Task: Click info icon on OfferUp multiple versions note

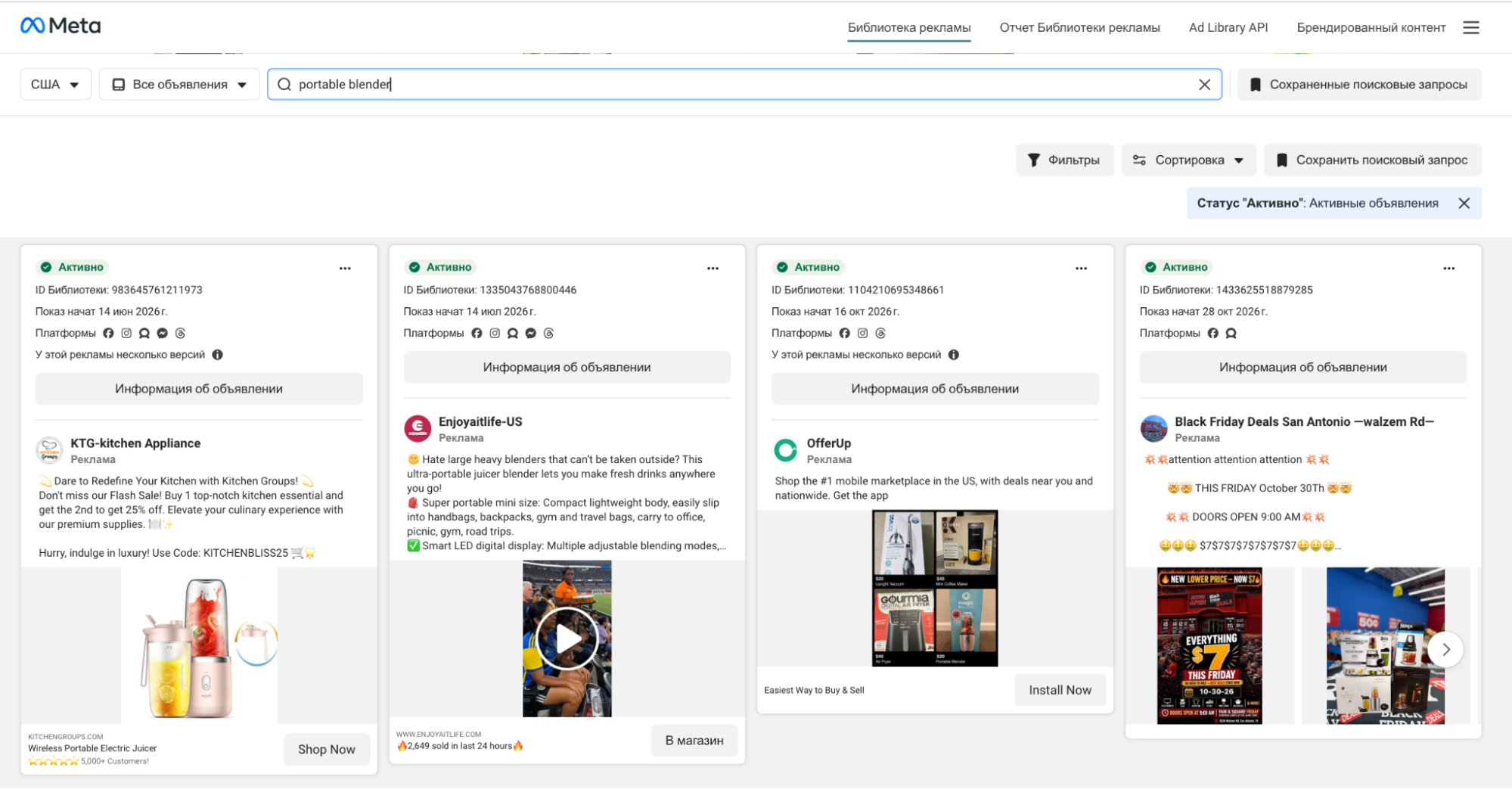Action: click(x=953, y=355)
